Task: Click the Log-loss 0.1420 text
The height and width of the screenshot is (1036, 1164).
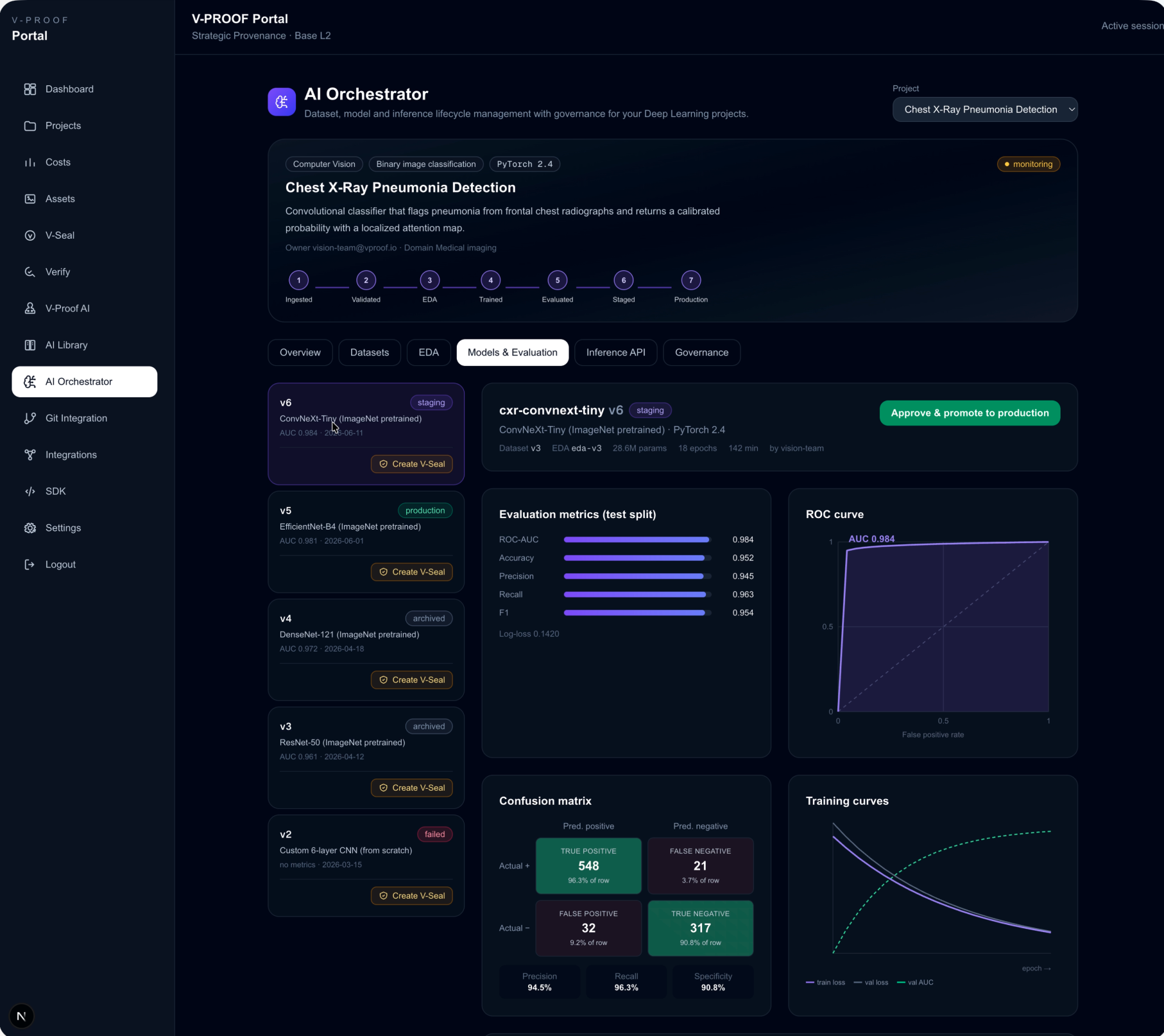Action: point(529,634)
